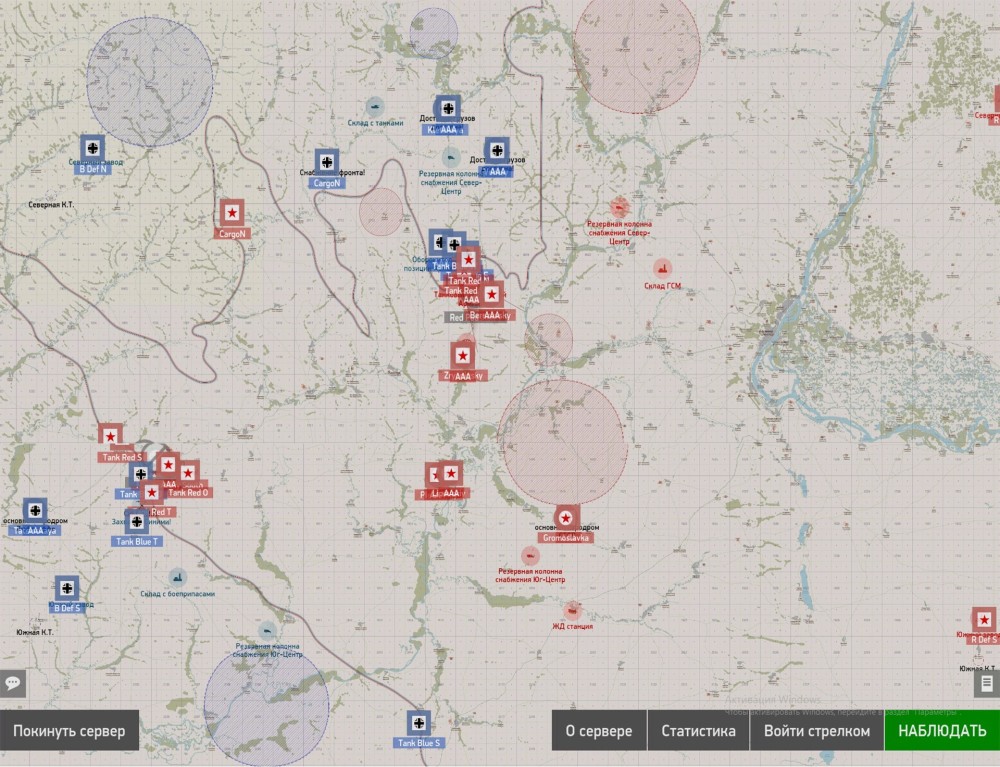Select the blue B Def N spawn marker
The height and width of the screenshot is (767, 1000).
coord(92,148)
